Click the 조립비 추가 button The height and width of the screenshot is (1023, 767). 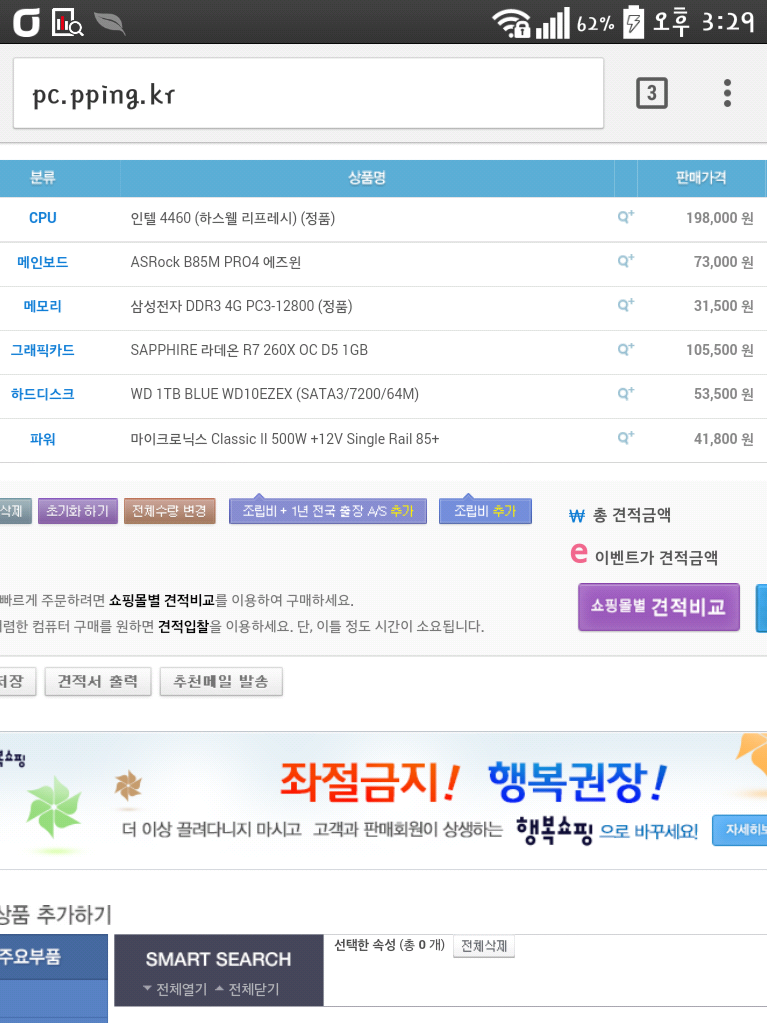click(x=485, y=511)
